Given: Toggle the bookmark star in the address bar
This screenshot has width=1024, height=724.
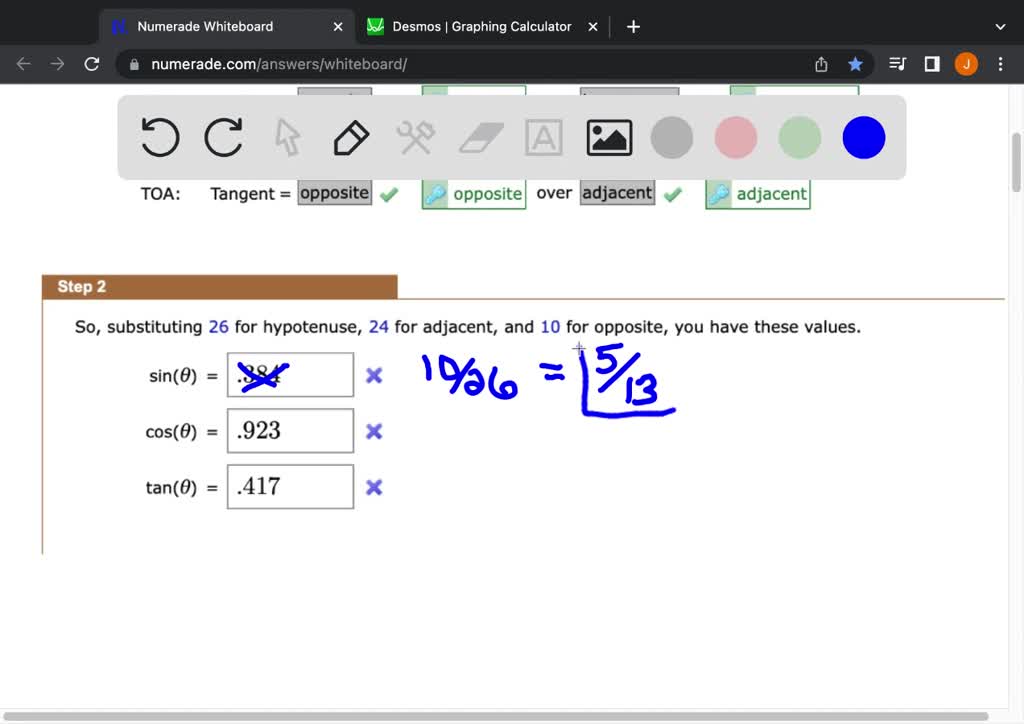Looking at the screenshot, I should coord(855,63).
